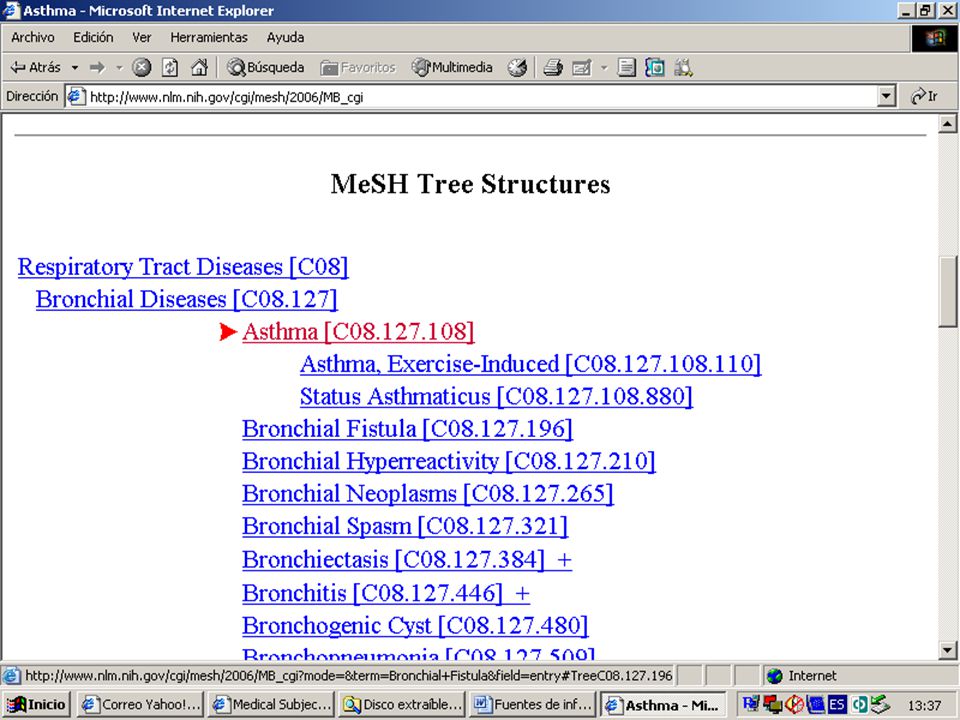Screen dimensions: 960x720
Task: Click the ES language indicator in tray
Action: [837, 705]
